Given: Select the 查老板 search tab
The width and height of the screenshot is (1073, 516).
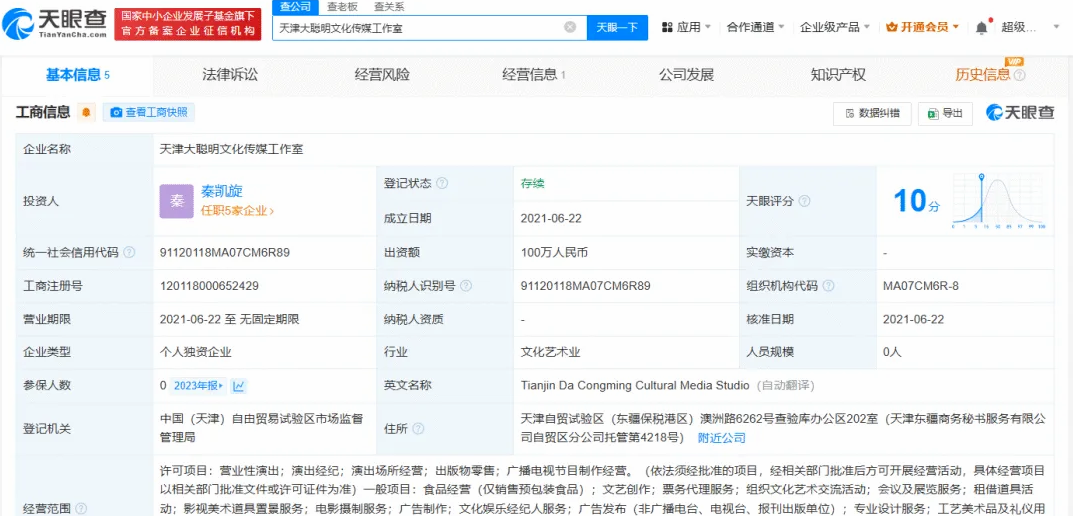Looking at the screenshot, I should coord(342,7).
